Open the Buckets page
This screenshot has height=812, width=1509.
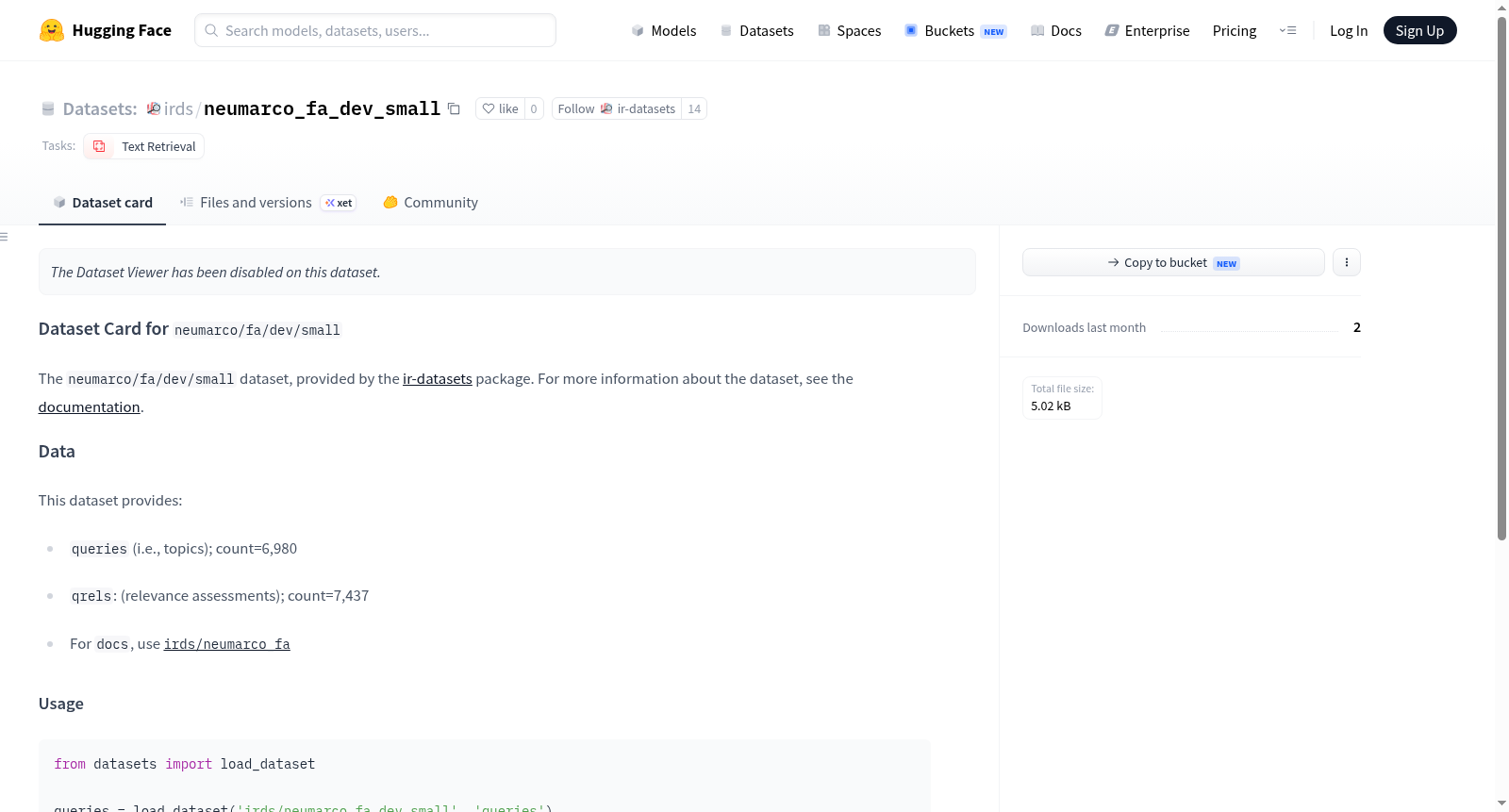955,30
